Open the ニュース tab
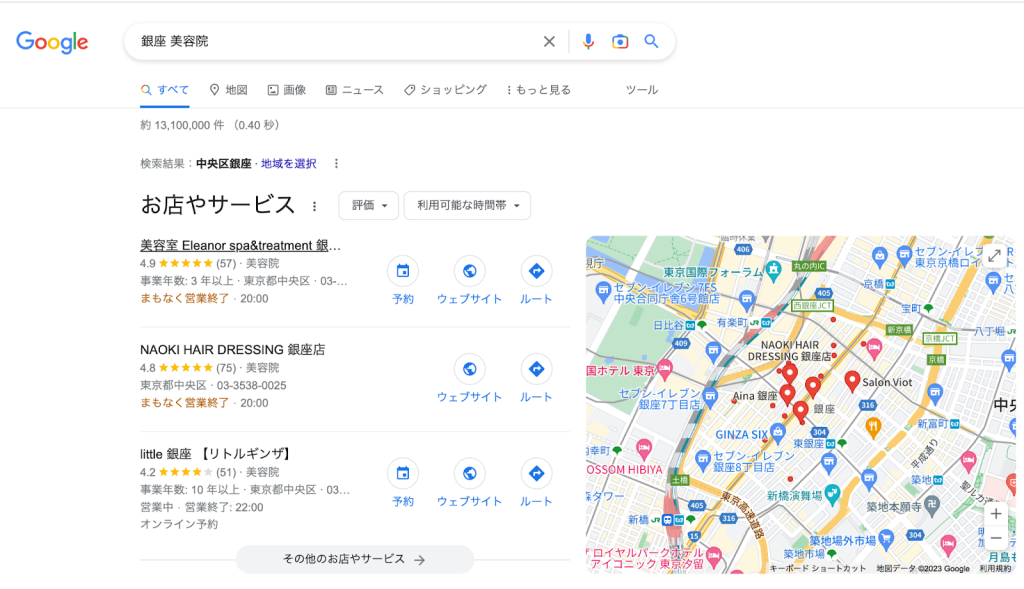Viewport: 1024px width, 589px height. coord(355,90)
